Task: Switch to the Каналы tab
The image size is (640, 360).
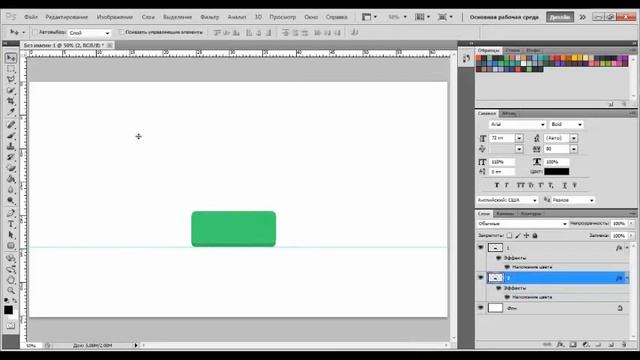Action: (505, 213)
